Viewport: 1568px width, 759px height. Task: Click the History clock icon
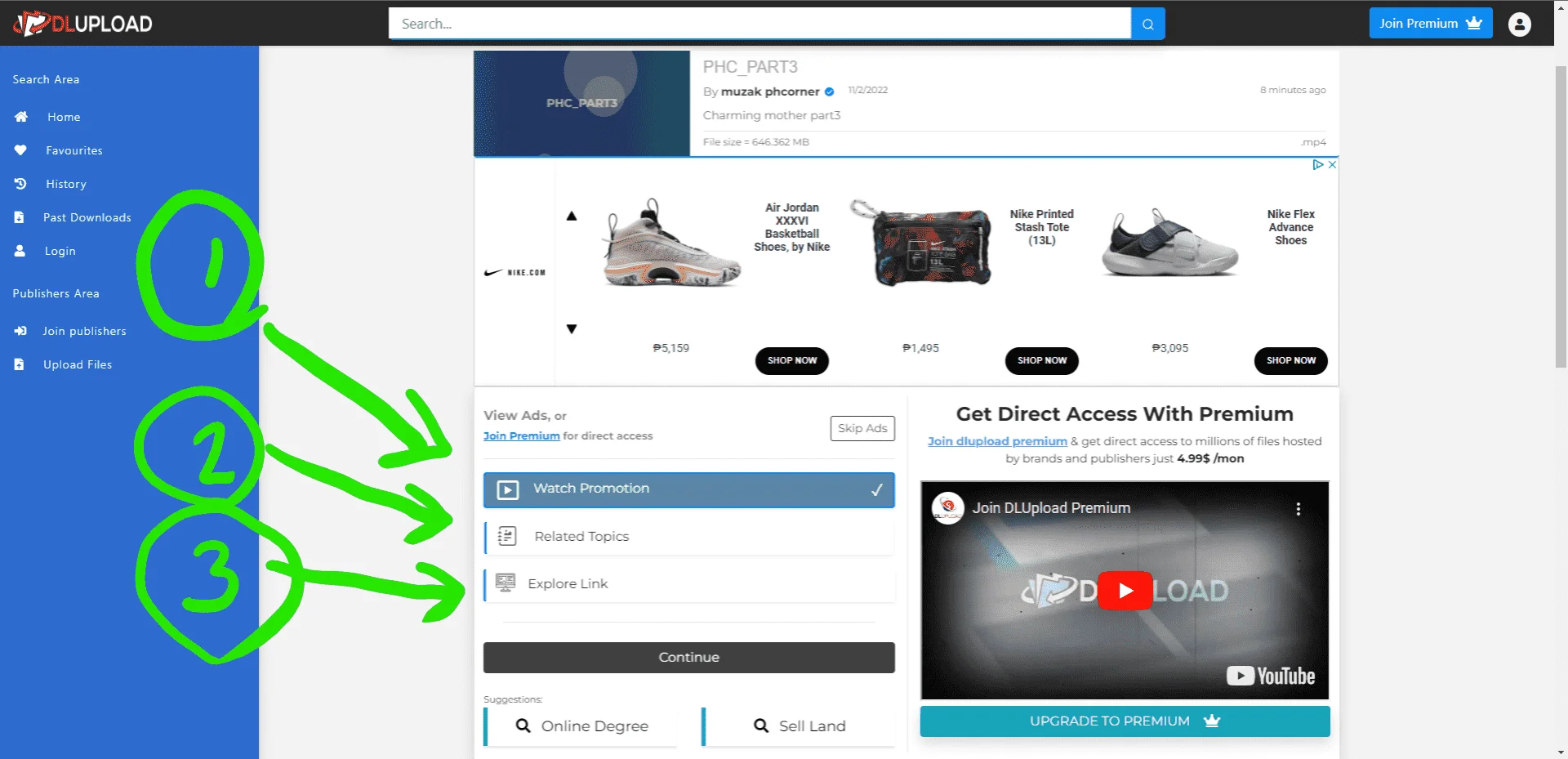20,184
